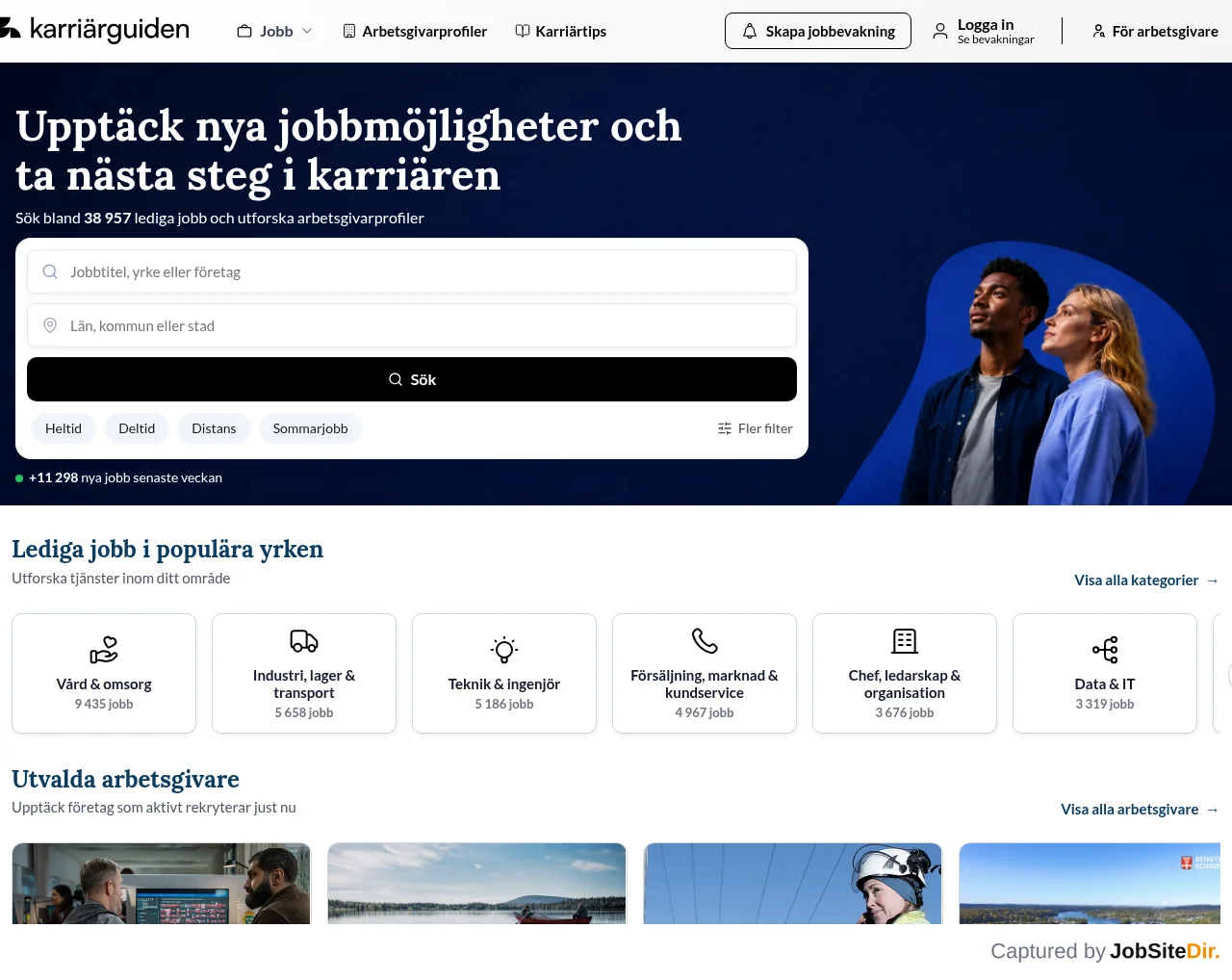Click the karriärguiden logo
The image size is (1232, 980).
click(94, 30)
